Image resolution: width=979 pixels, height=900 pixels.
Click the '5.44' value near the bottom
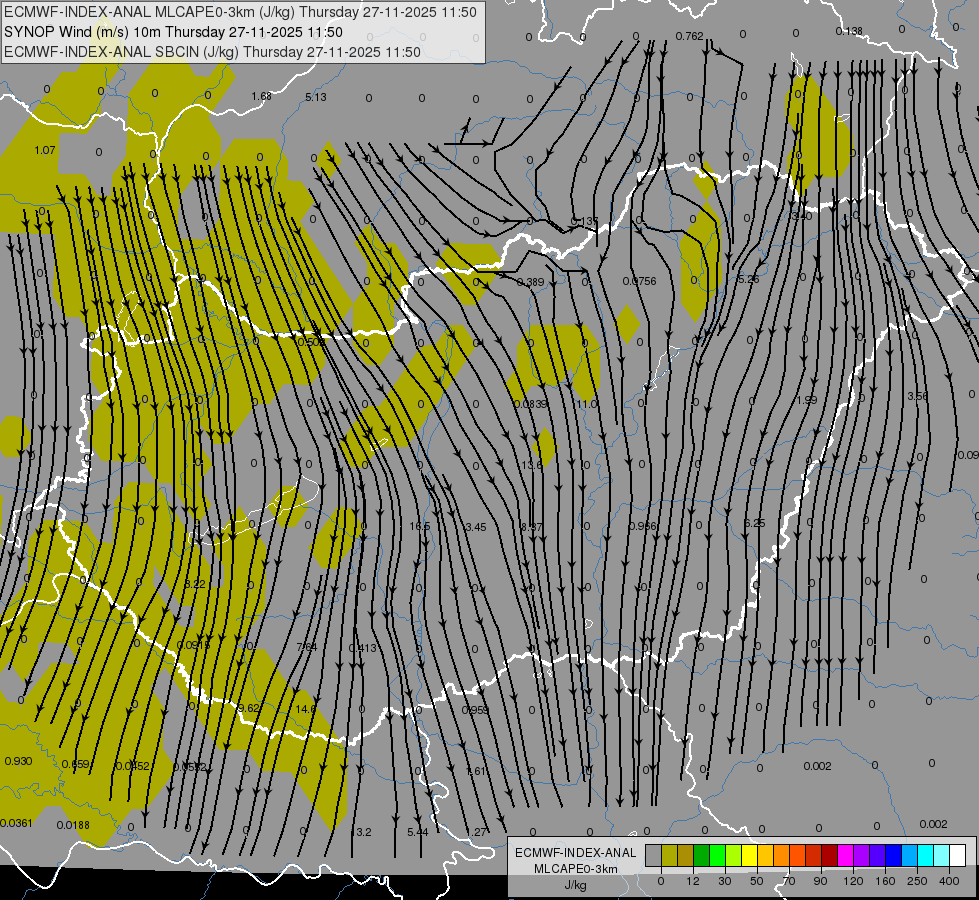(418, 832)
